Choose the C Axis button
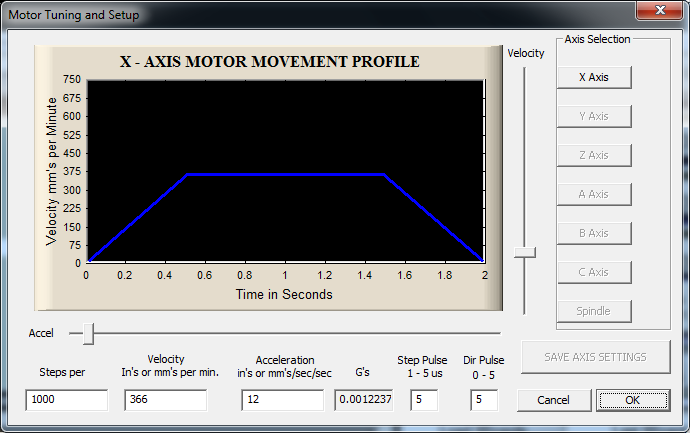The image size is (690, 433). [594, 272]
